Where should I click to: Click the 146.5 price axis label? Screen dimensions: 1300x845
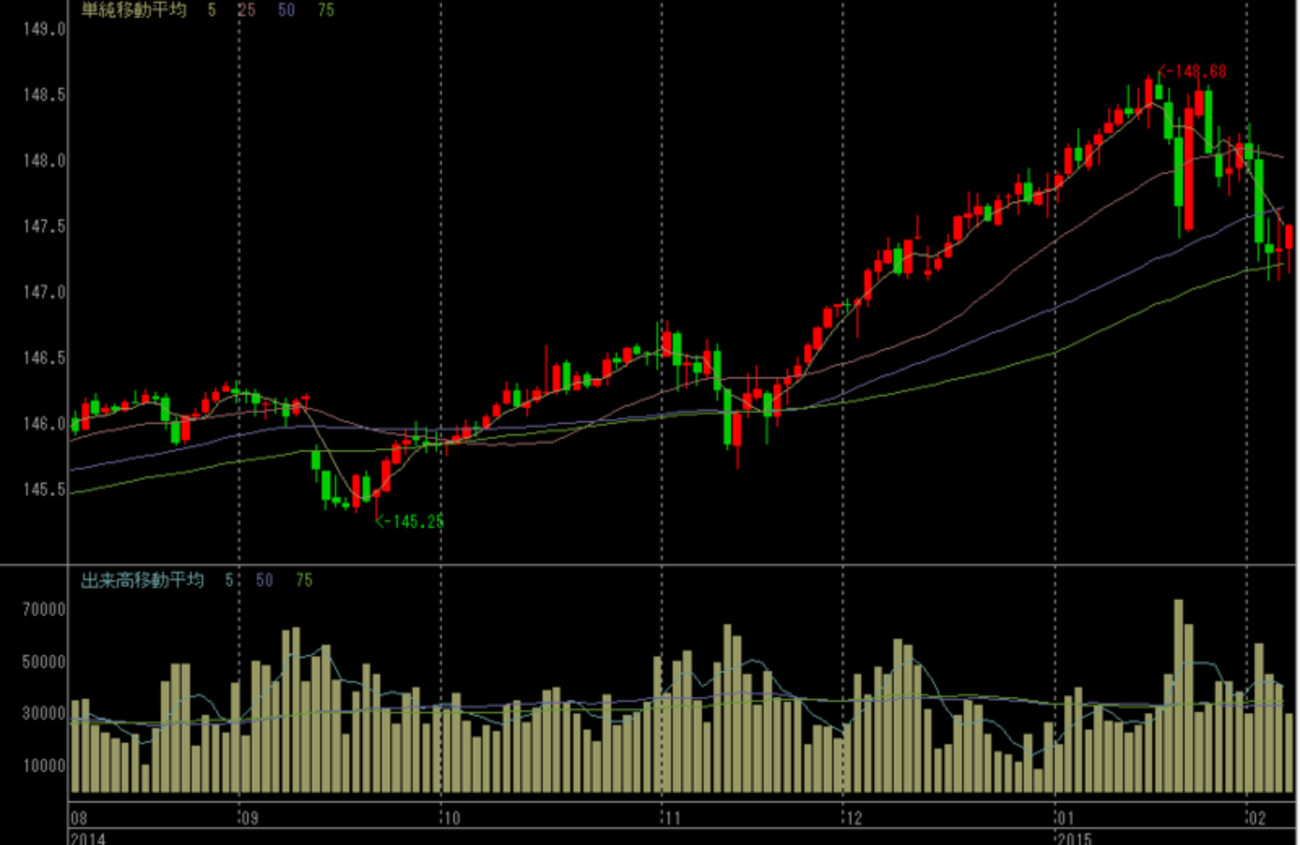pyautogui.click(x=44, y=358)
